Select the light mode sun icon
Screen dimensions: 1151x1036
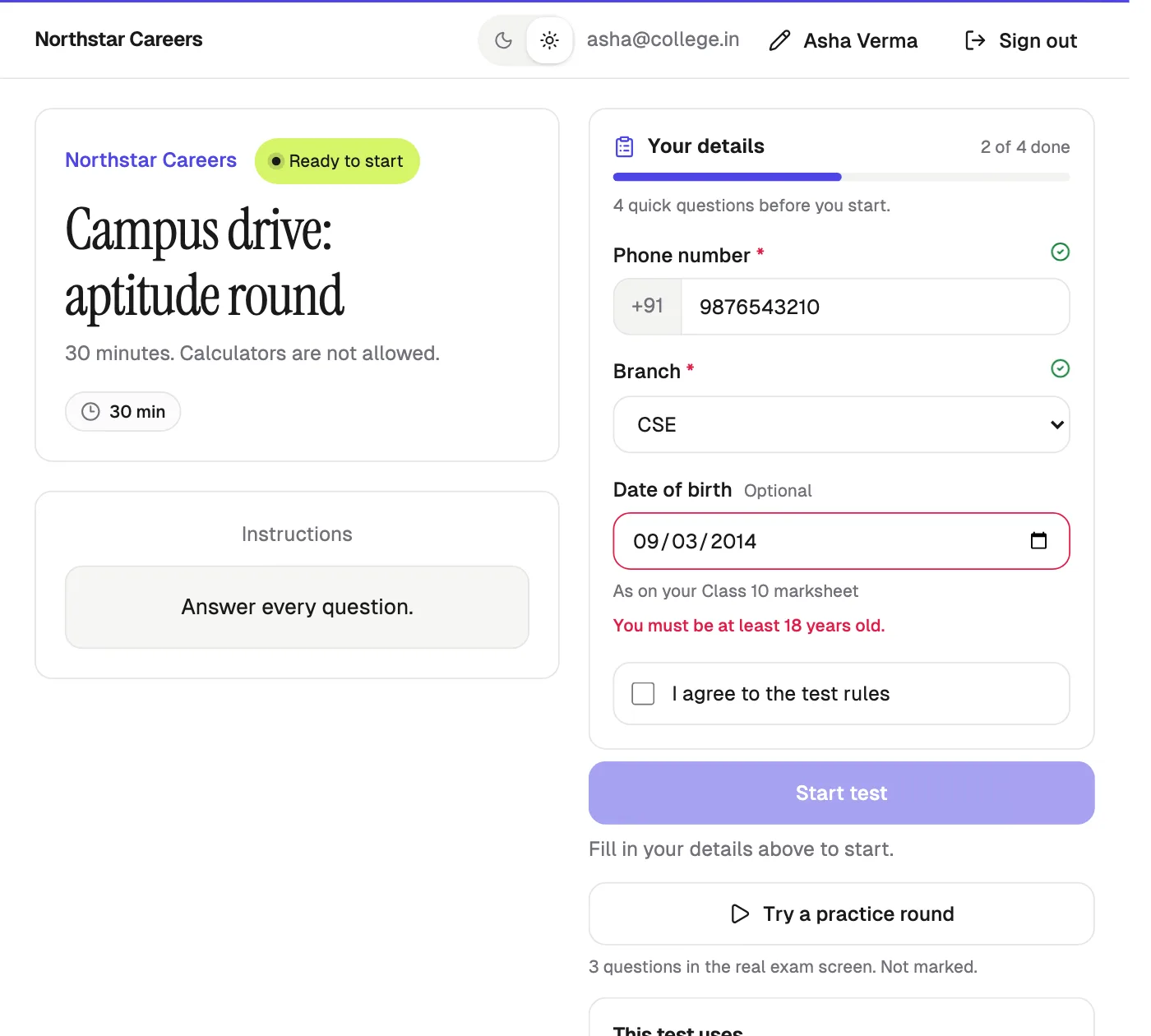(550, 40)
